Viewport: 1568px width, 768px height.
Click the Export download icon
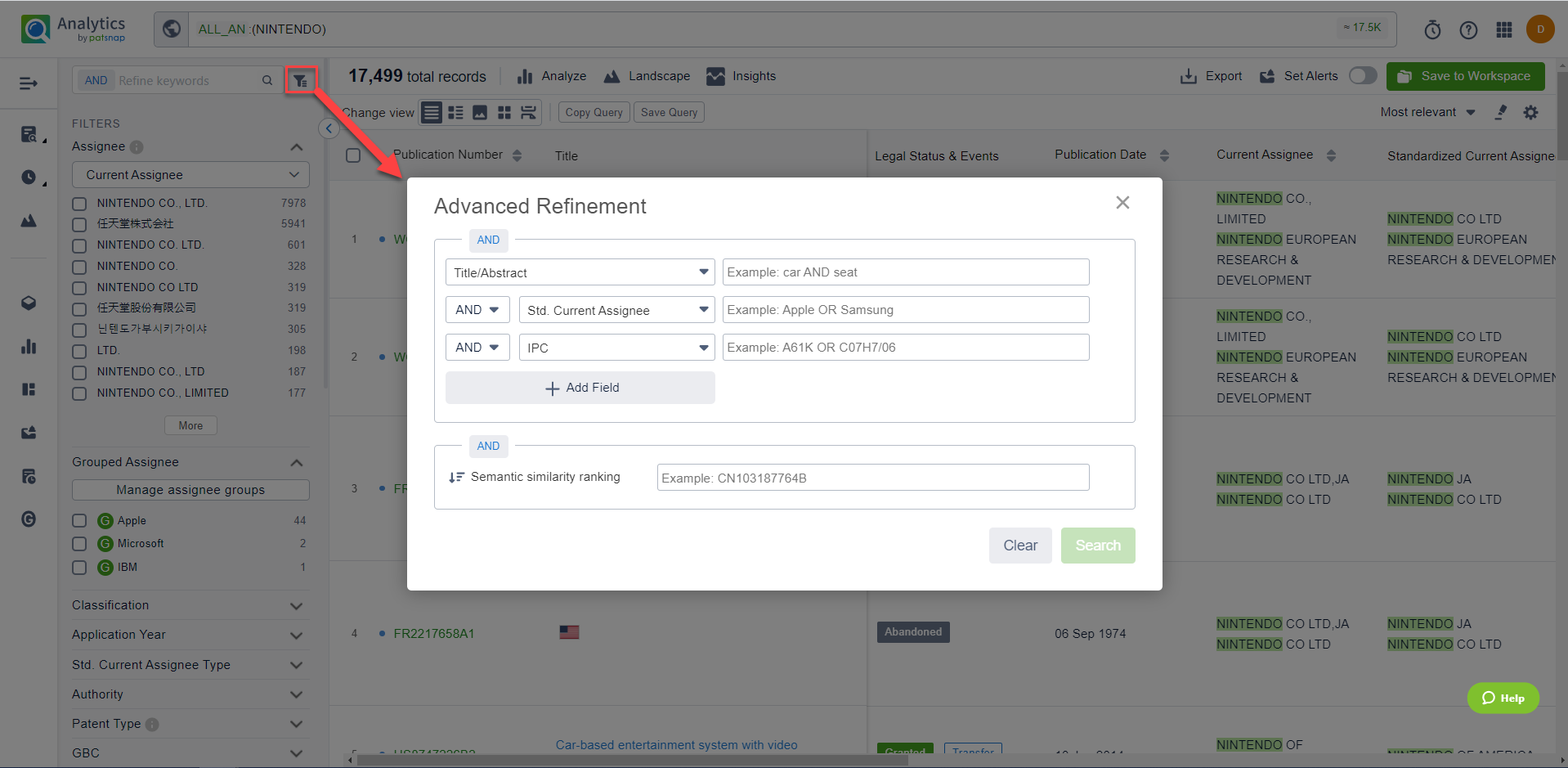(1188, 77)
